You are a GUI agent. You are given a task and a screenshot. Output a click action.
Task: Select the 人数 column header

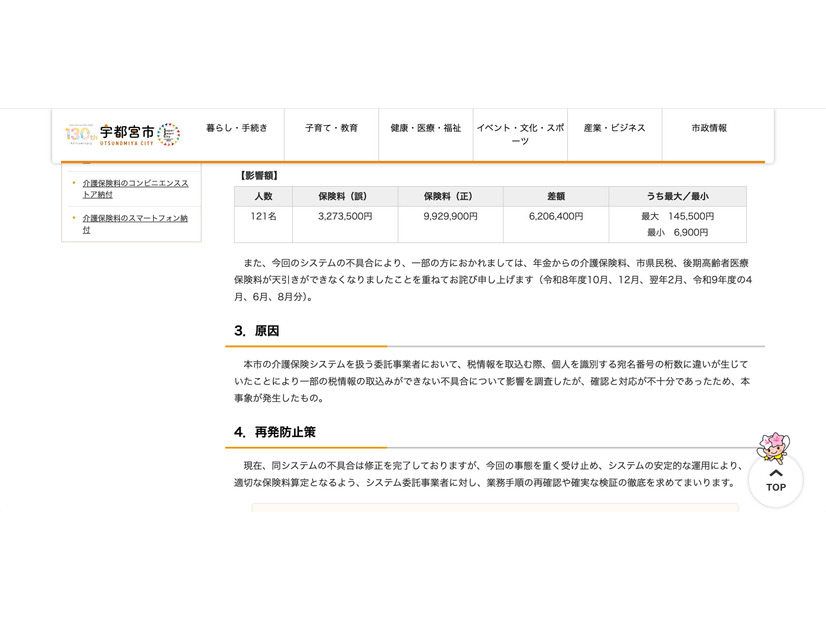(x=263, y=196)
